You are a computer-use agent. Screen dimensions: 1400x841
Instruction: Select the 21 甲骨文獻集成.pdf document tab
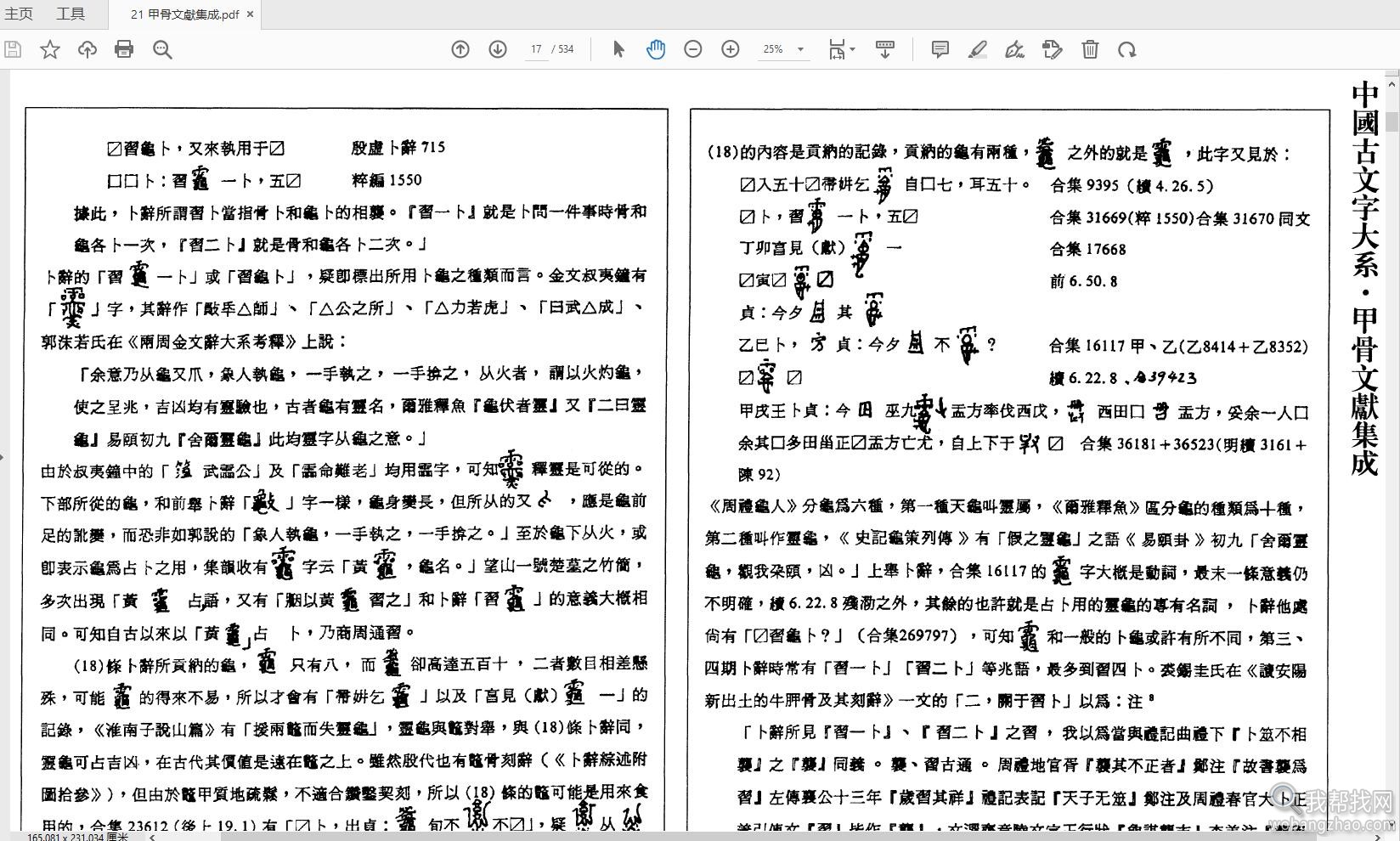point(184,14)
